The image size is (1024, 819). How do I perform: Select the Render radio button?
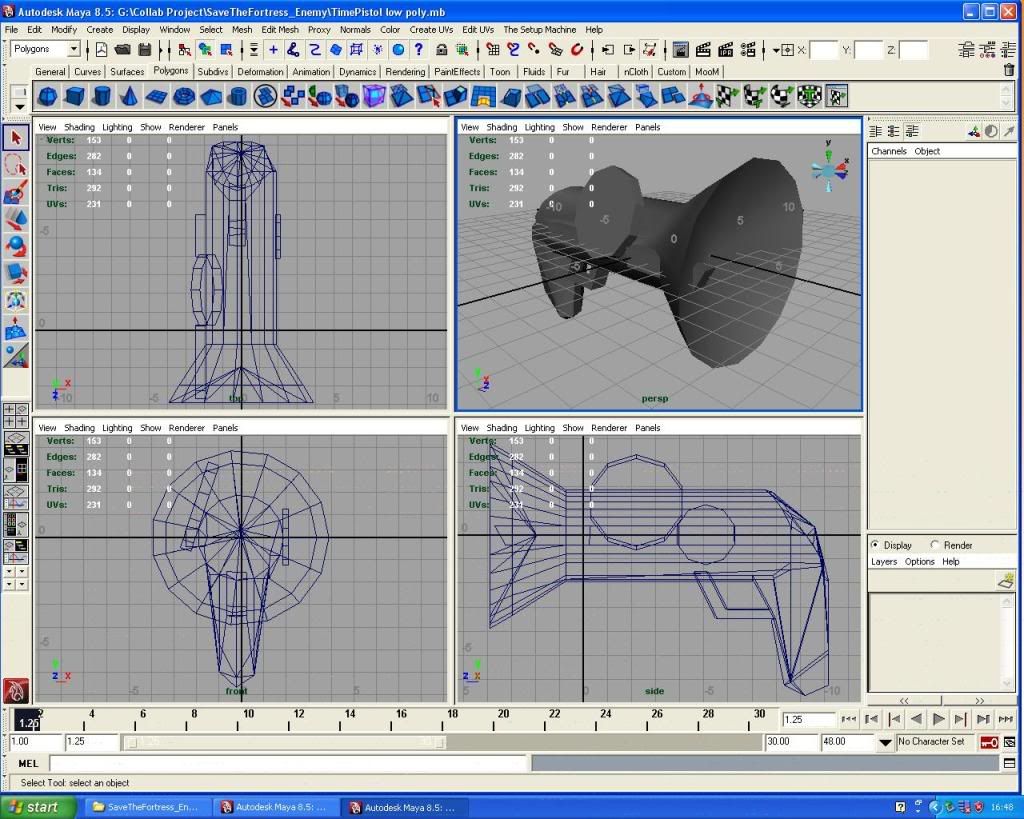(x=935, y=545)
